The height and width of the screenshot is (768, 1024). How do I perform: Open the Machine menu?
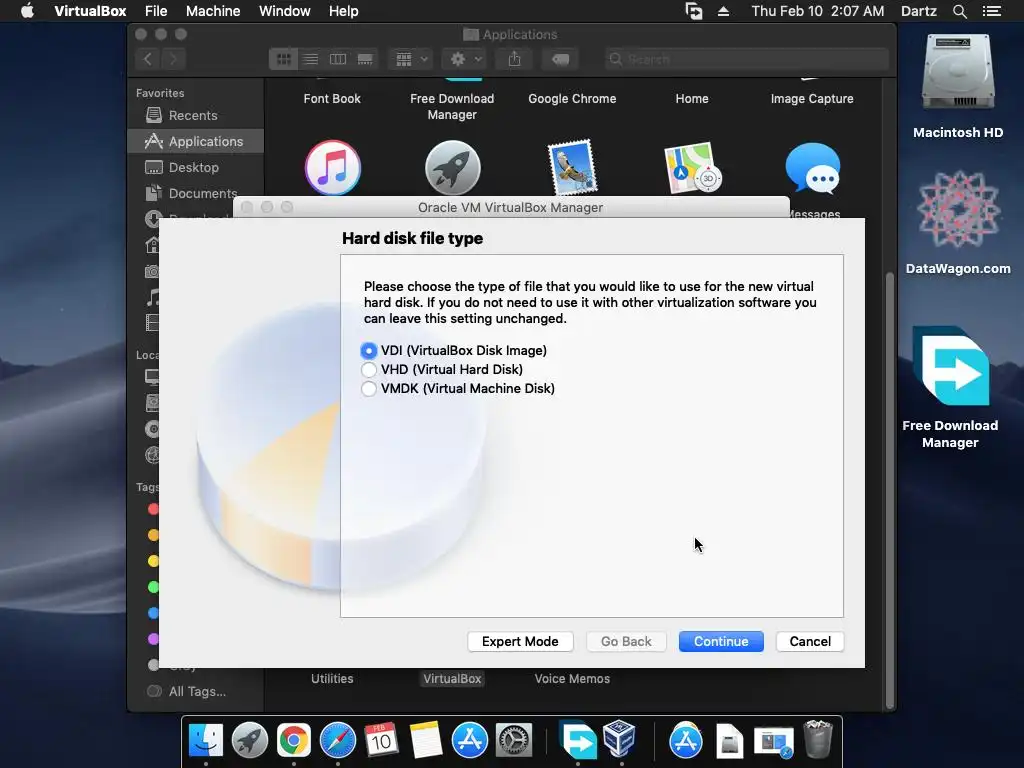point(213,11)
